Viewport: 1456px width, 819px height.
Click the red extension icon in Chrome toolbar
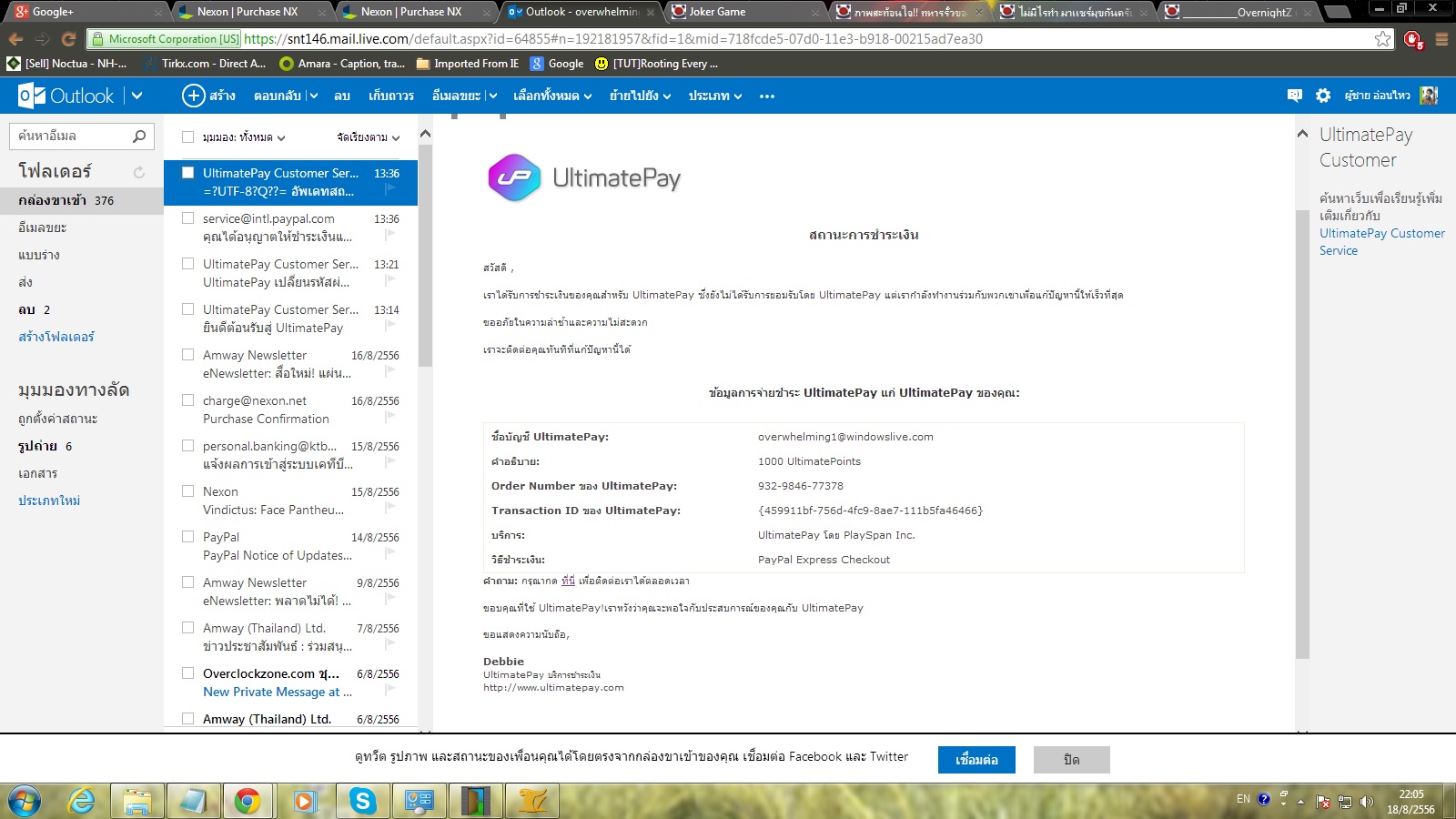point(1412,40)
